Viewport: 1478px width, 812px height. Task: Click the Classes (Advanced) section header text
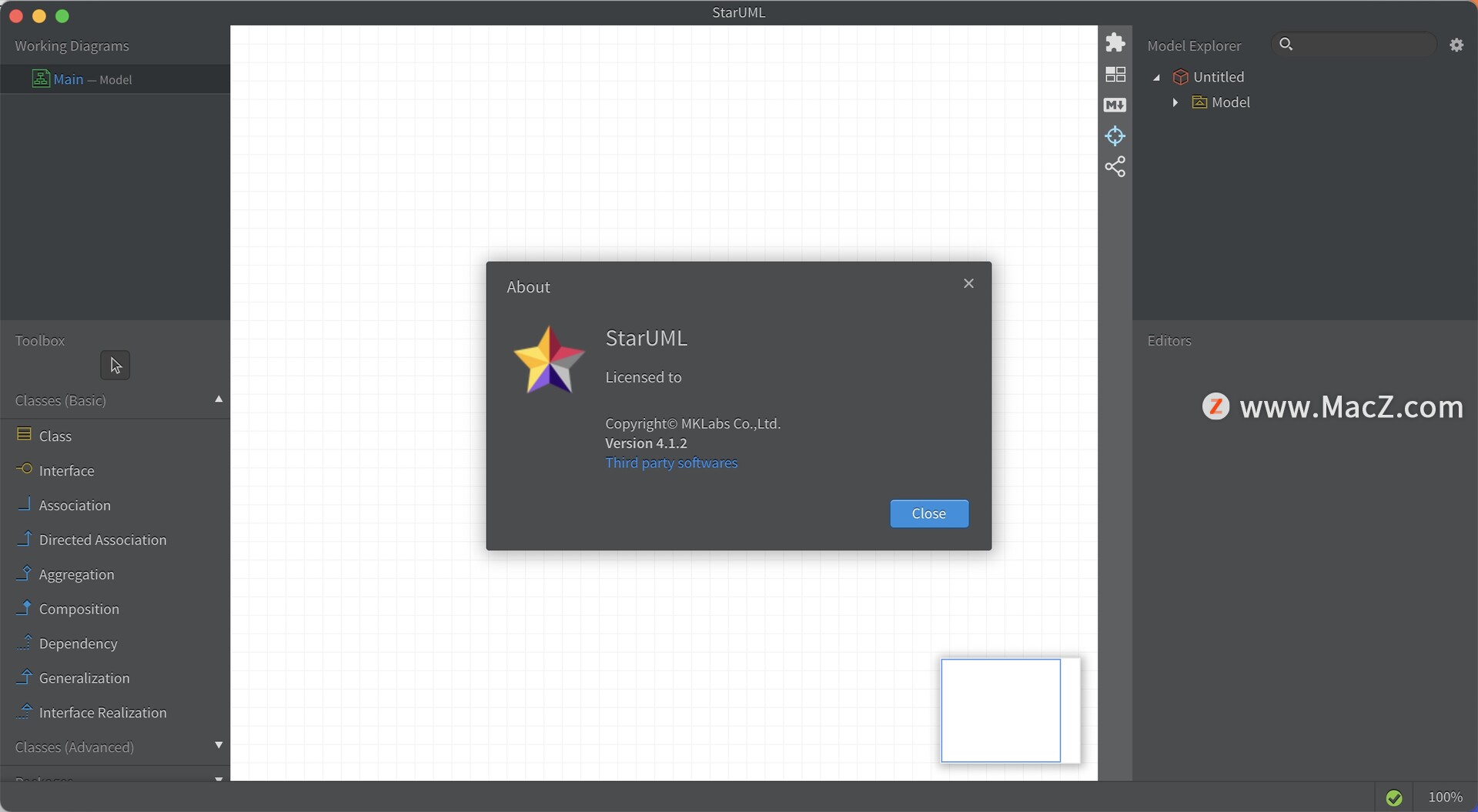click(x=75, y=747)
